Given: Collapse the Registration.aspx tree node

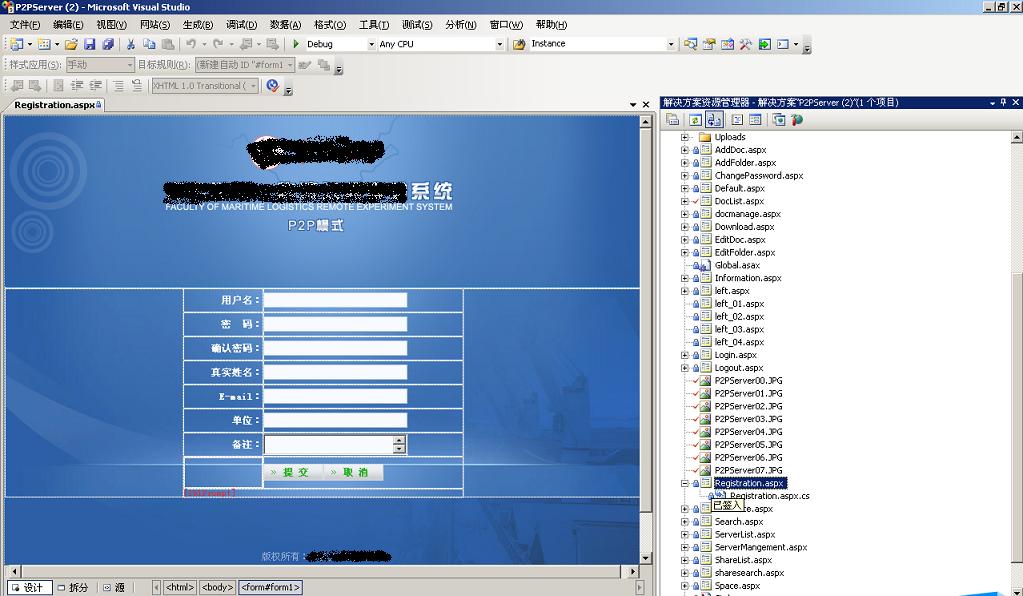Looking at the screenshot, I should coord(684,483).
